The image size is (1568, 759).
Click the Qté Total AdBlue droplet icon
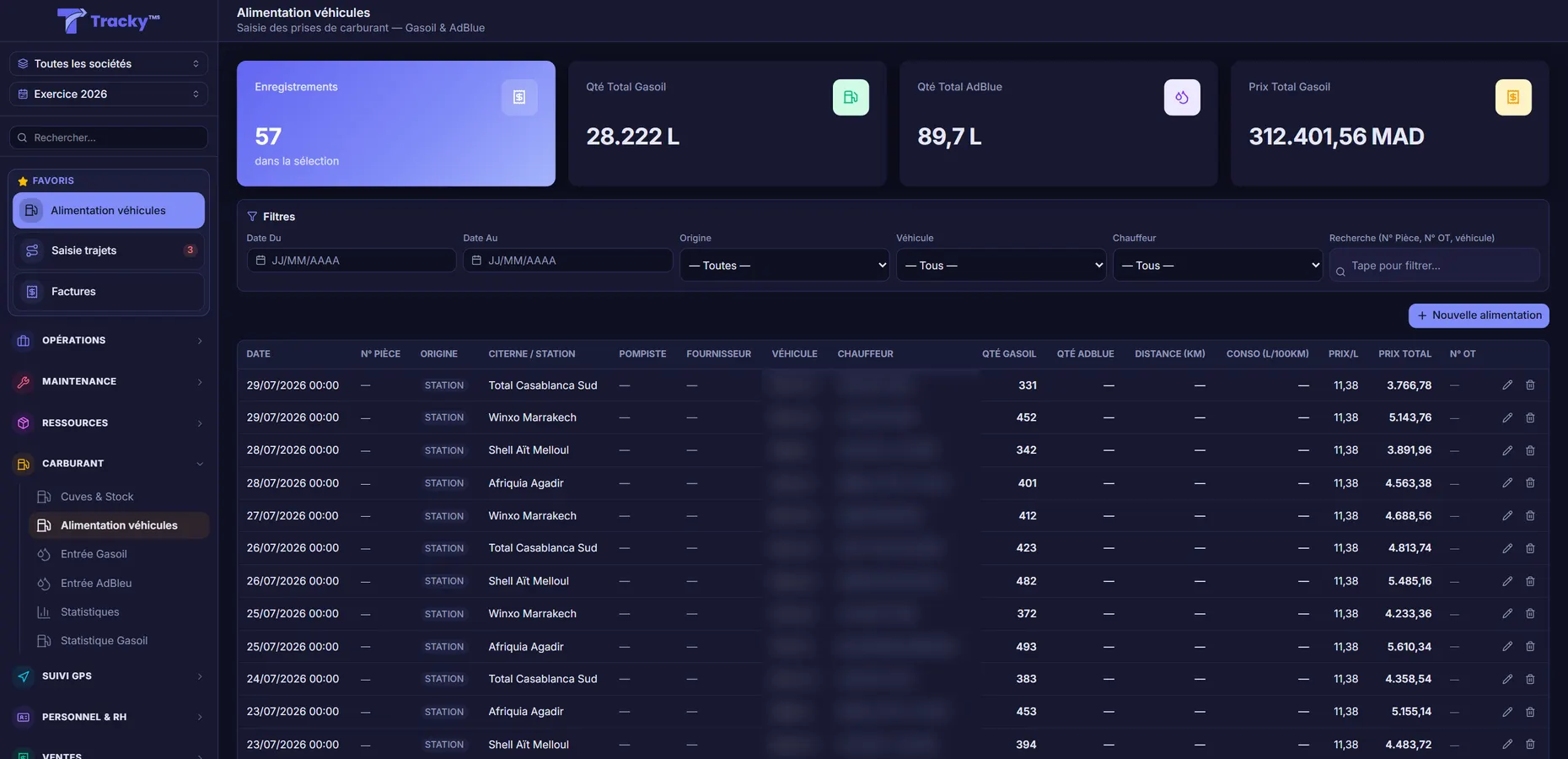(x=1182, y=97)
